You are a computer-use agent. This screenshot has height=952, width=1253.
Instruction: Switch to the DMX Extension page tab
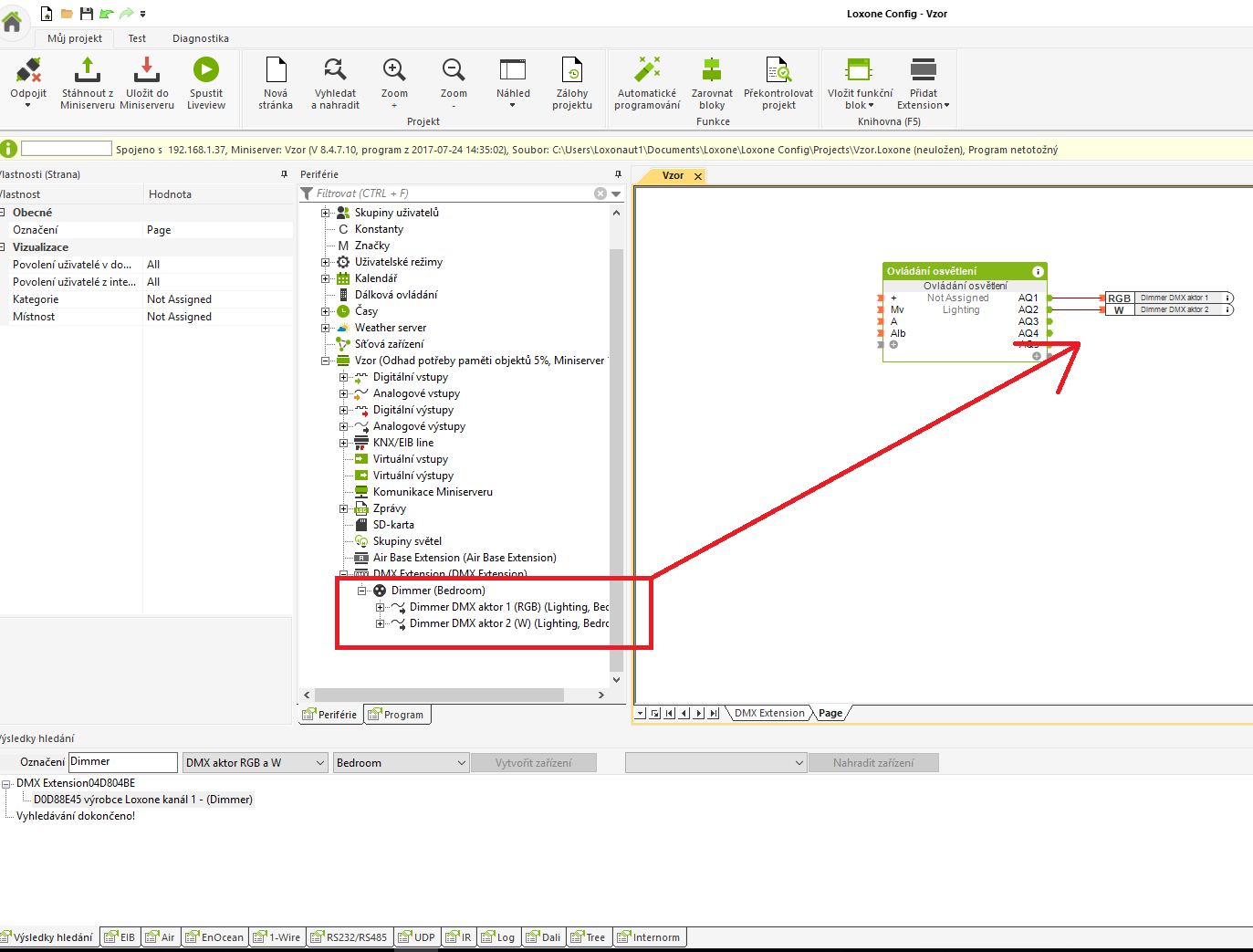(x=769, y=713)
